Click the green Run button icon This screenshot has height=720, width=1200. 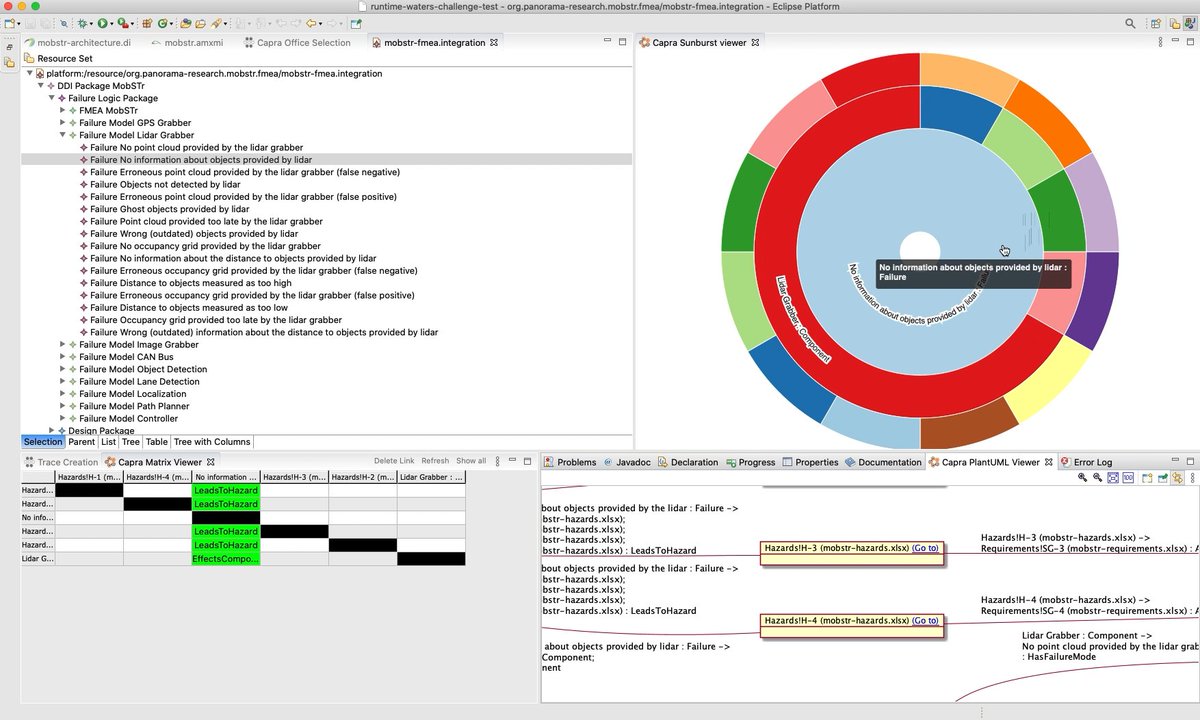102,23
